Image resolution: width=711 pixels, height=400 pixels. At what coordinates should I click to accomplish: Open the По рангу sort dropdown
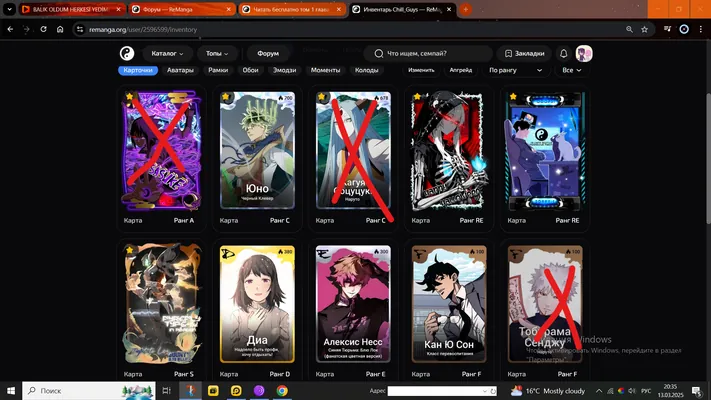pyautogui.click(x=516, y=70)
